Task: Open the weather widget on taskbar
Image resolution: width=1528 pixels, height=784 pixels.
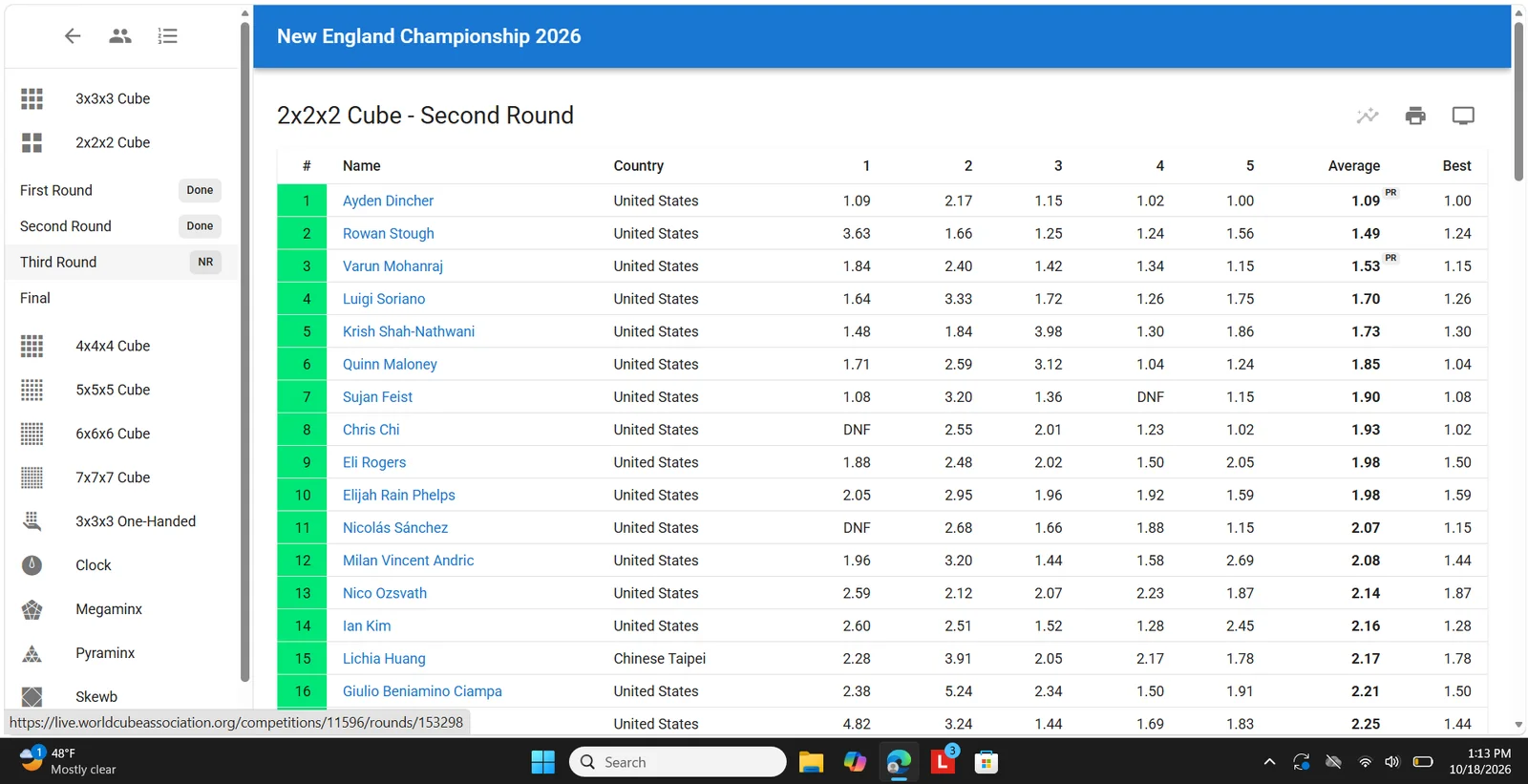Action: 69,761
